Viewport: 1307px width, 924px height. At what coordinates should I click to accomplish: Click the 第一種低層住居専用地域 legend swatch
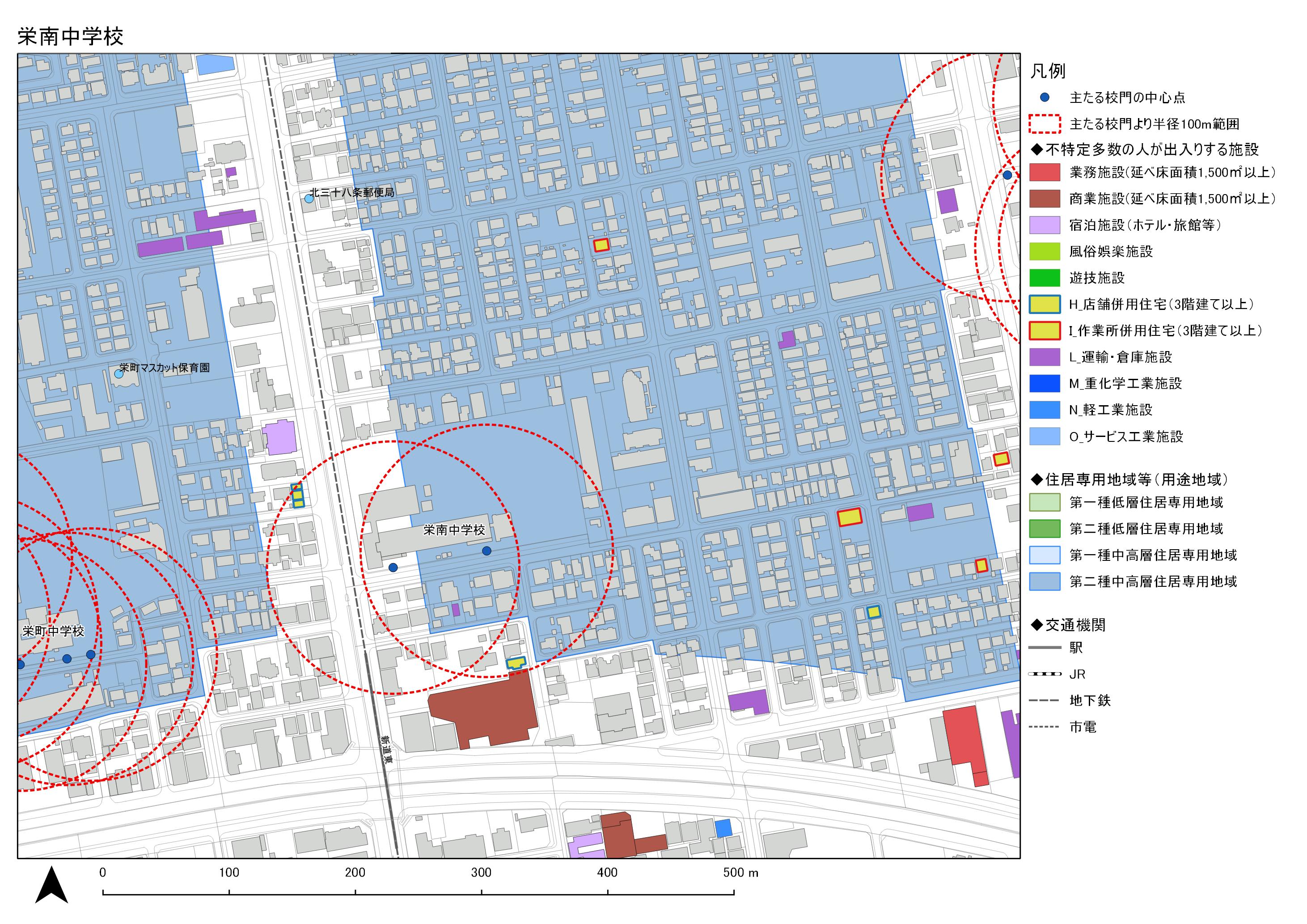coord(1045,502)
